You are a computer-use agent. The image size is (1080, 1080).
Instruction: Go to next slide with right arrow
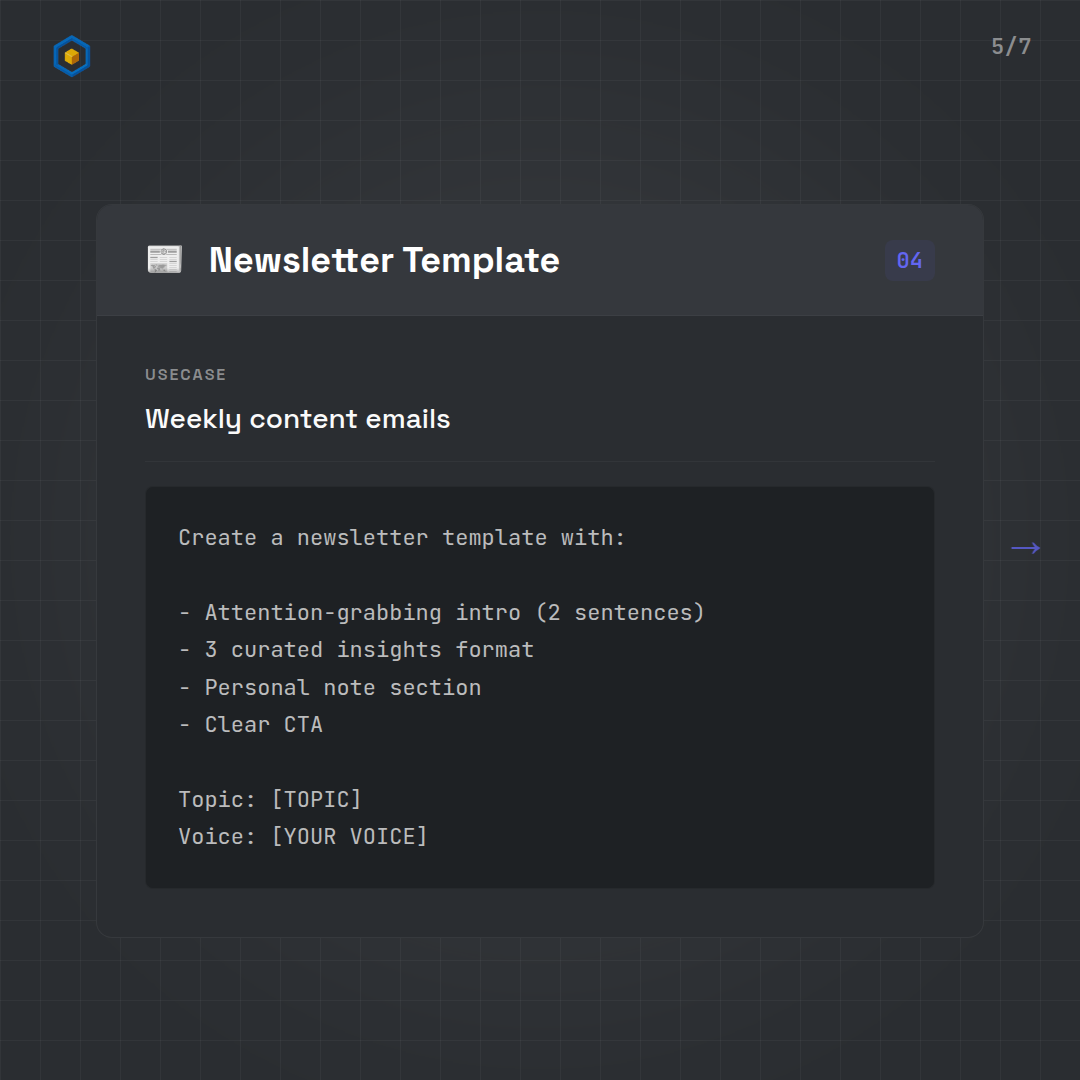click(x=1025, y=548)
